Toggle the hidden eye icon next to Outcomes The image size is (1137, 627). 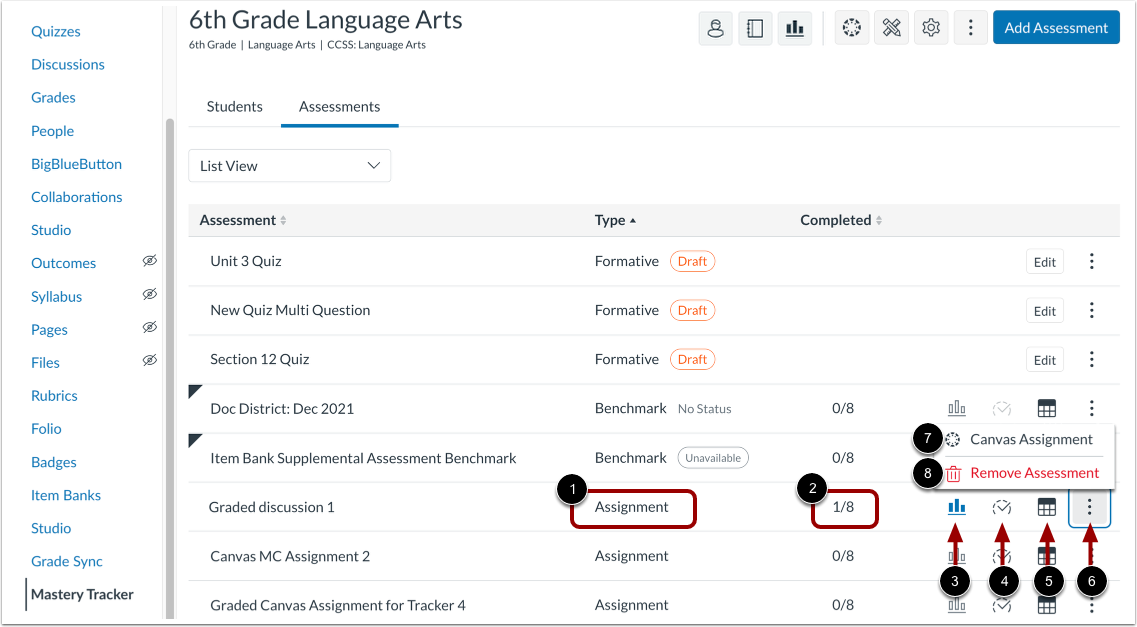[150, 262]
